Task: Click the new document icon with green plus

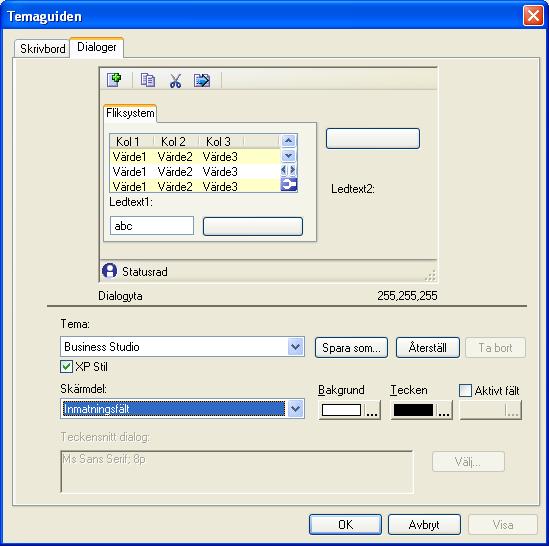Action: (x=114, y=80)
